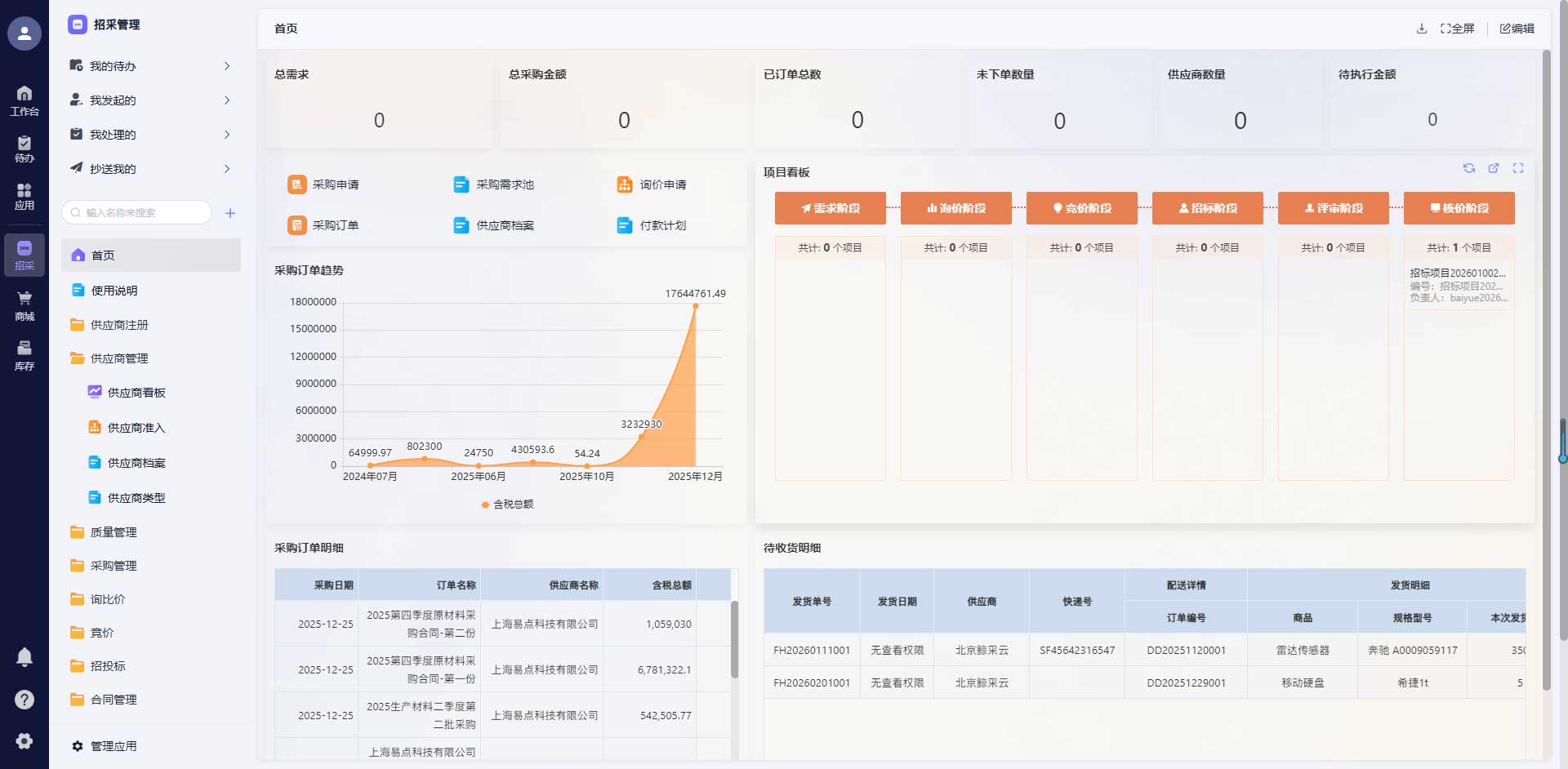
Task: Open 库存 in the left rail
Action: (x=24, y=355)
